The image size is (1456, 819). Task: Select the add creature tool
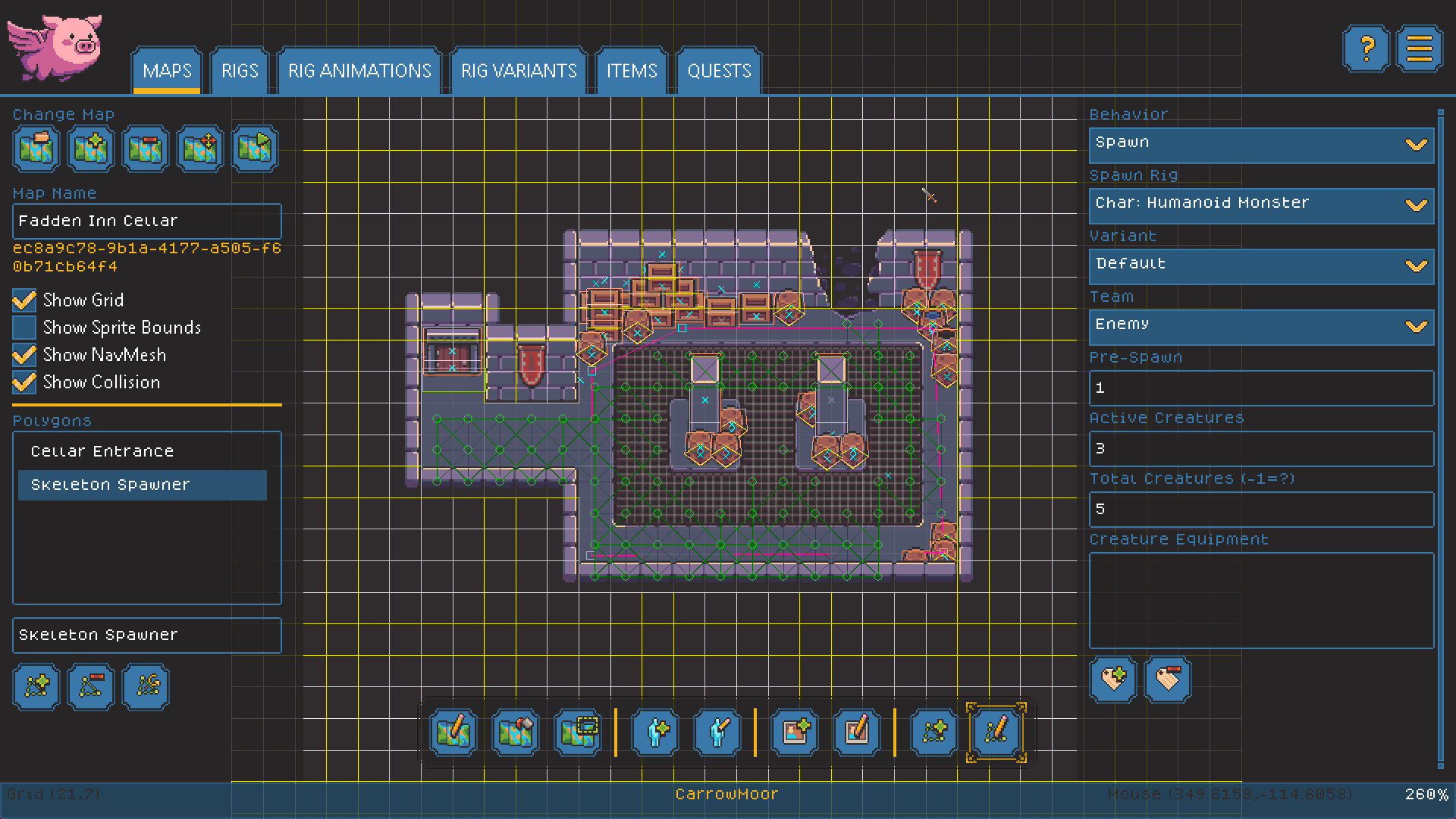[655, 733]
